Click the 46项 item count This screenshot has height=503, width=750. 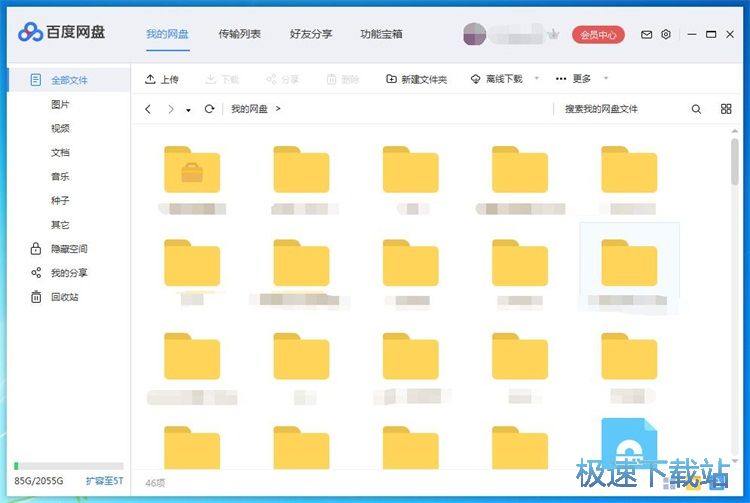pos(155,483)
